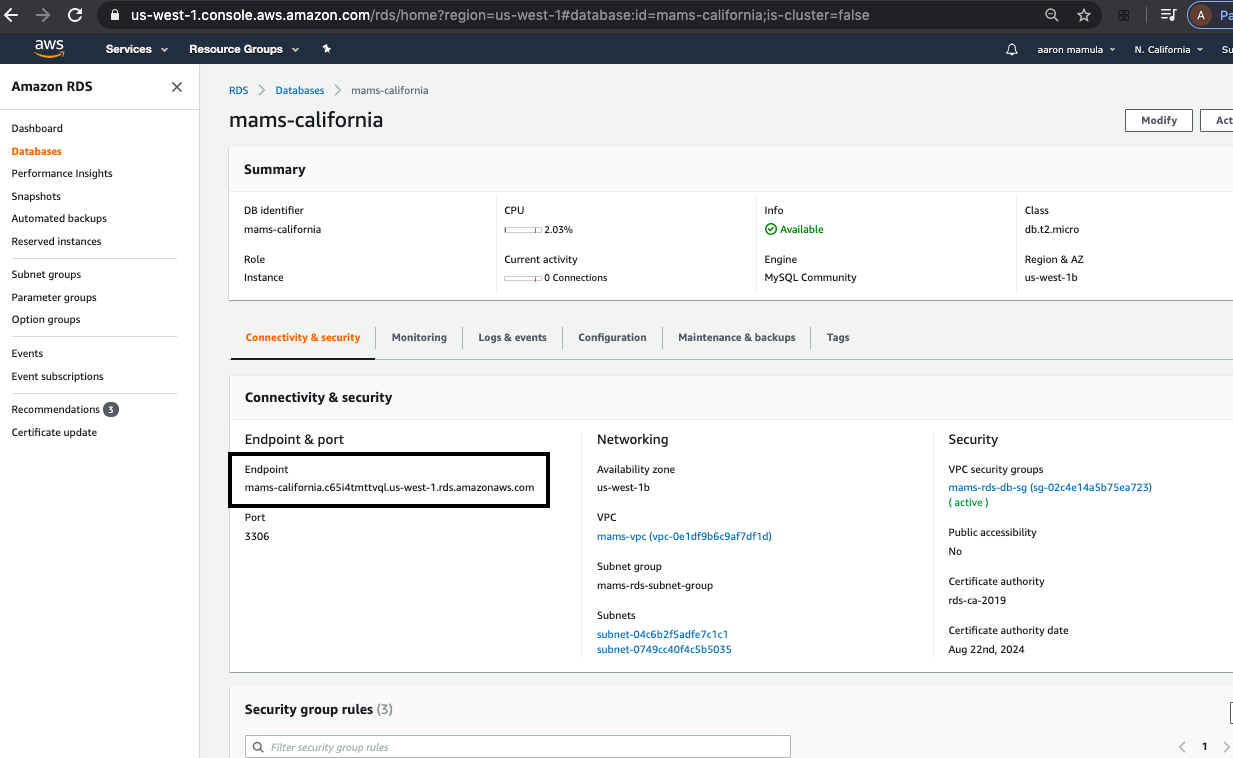Viewport: 1233px width, 758px height.
Task: Click the rds-ca-2019 certificate authority value
Action: tap(977, 600)
